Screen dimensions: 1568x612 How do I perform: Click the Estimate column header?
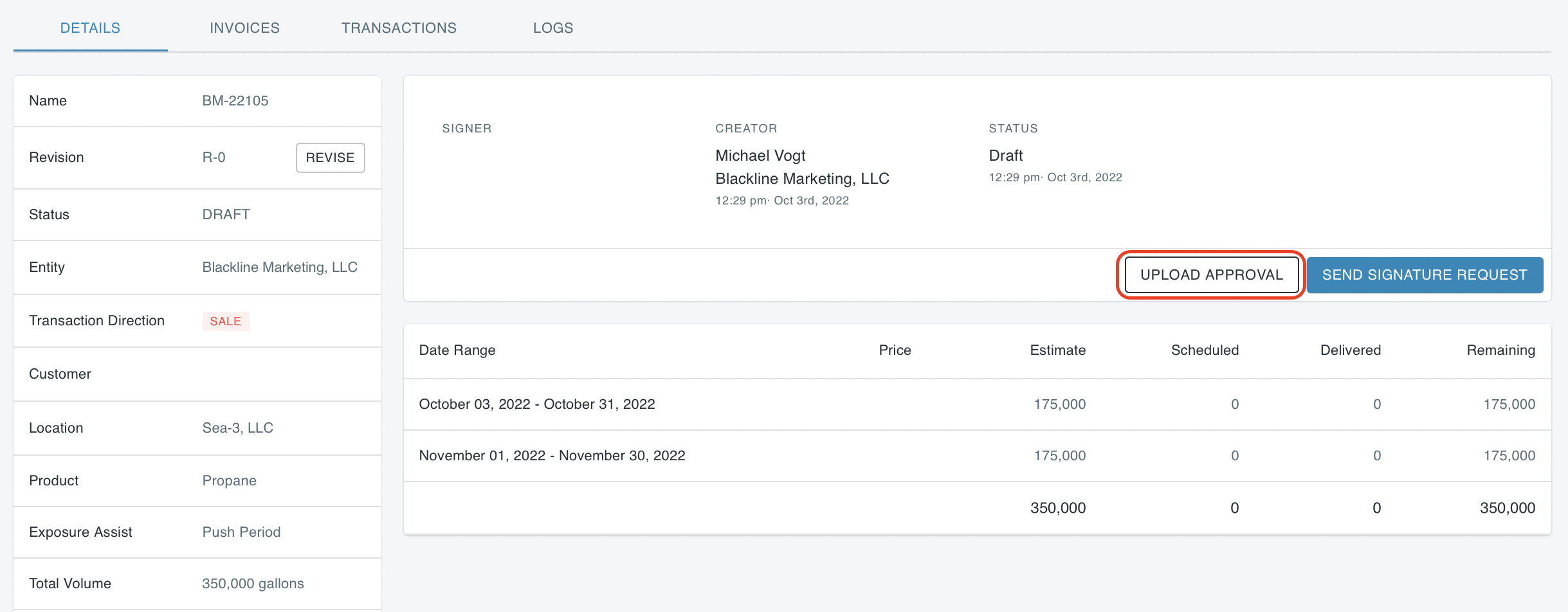(x=1057, y=350)
